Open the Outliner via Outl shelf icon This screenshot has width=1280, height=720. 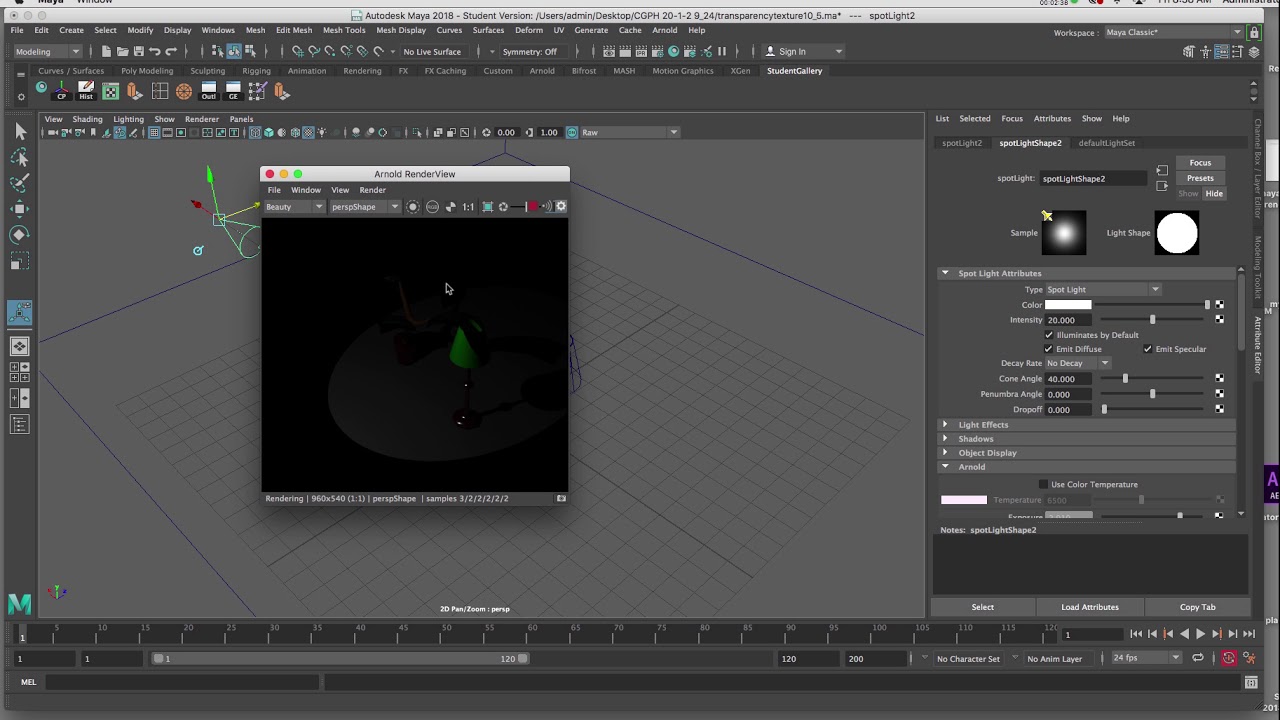click(208, 91)
